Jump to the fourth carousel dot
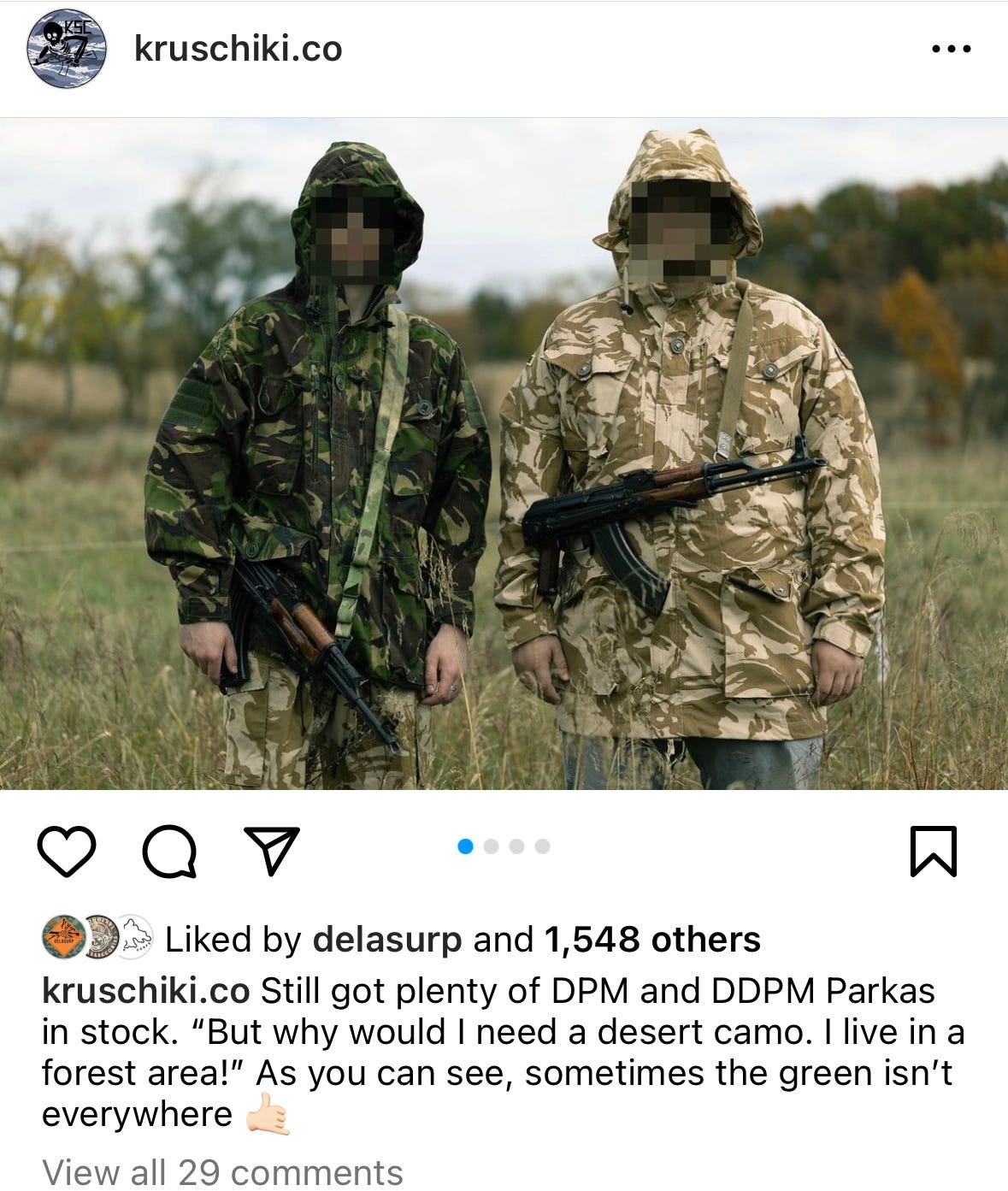Image resolution: width=1008 pixels, height=1191 pixels. [542, 846]
